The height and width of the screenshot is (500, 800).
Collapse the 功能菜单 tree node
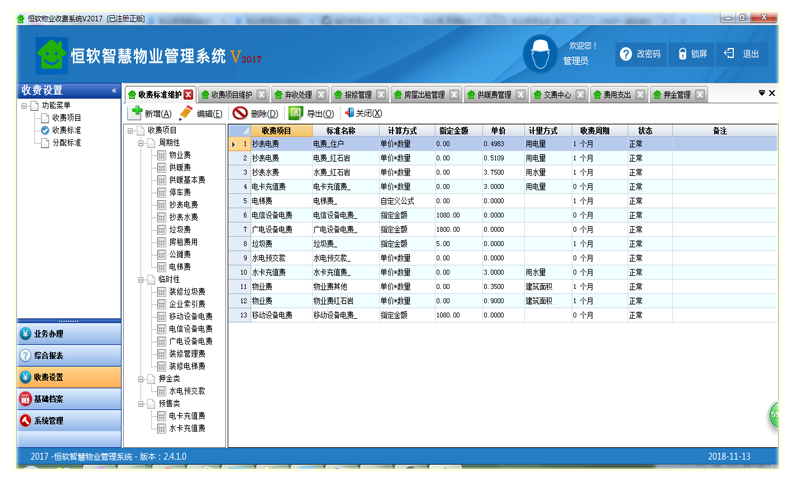[22, 105]
